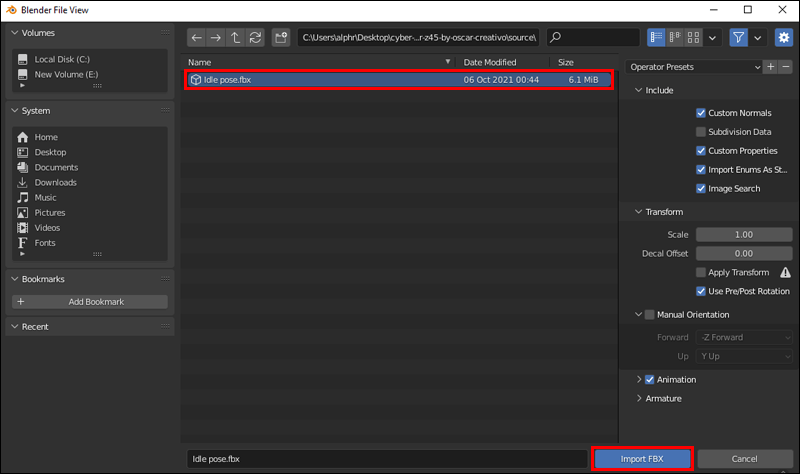The image size is (800, 474).
Task: Expand the Armature section
Action: coord(639,398)
